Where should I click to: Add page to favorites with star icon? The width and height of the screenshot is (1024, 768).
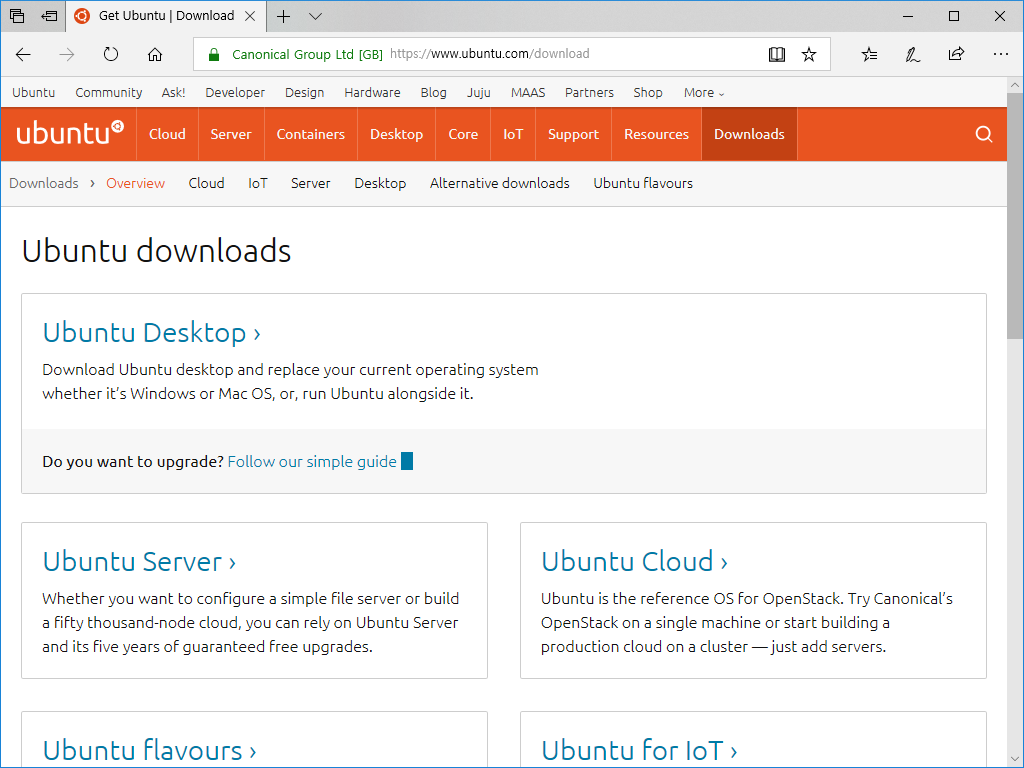click(x=809, y=54)
